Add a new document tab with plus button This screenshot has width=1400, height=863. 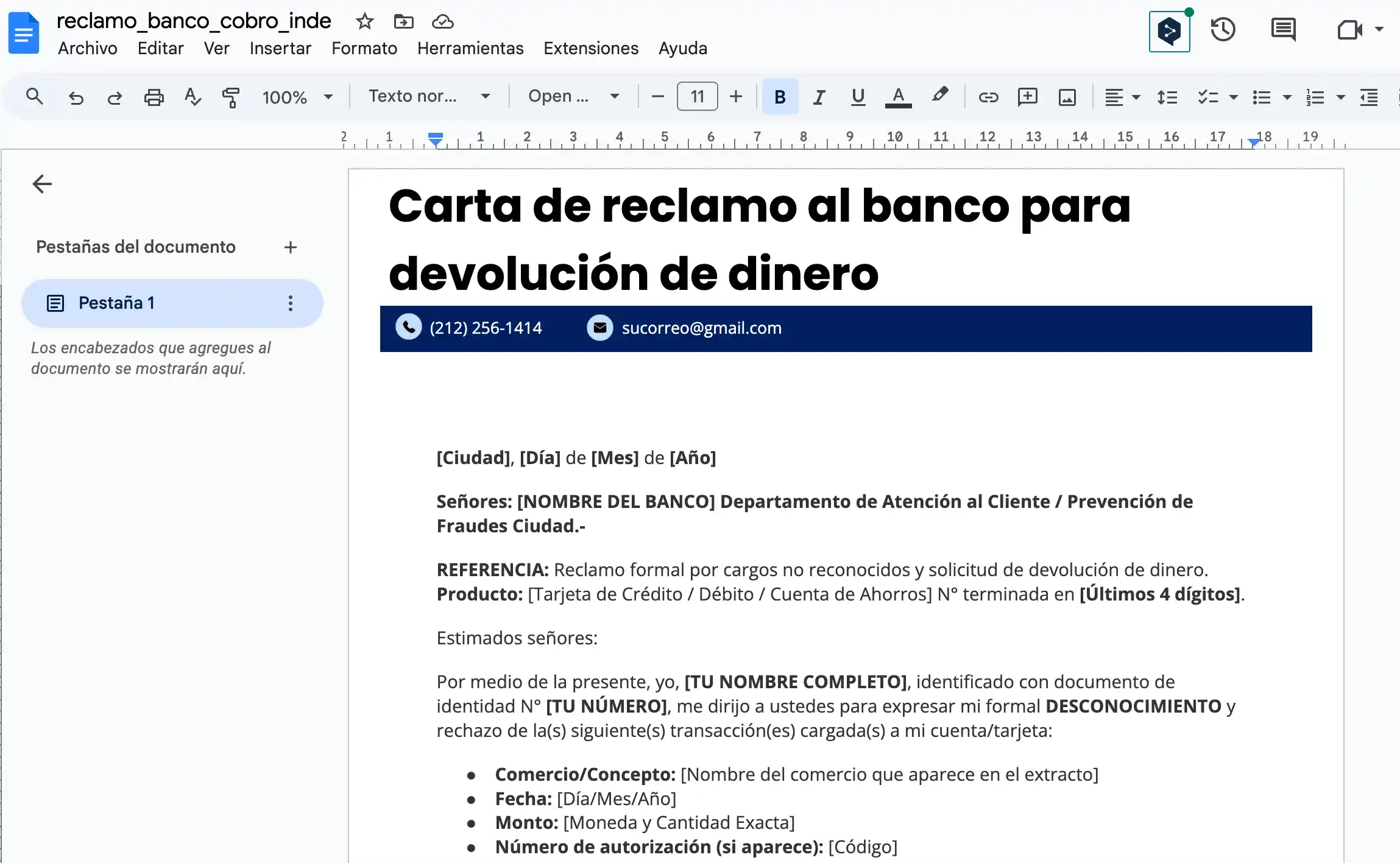pyautogui.click(x=291, y=247)
